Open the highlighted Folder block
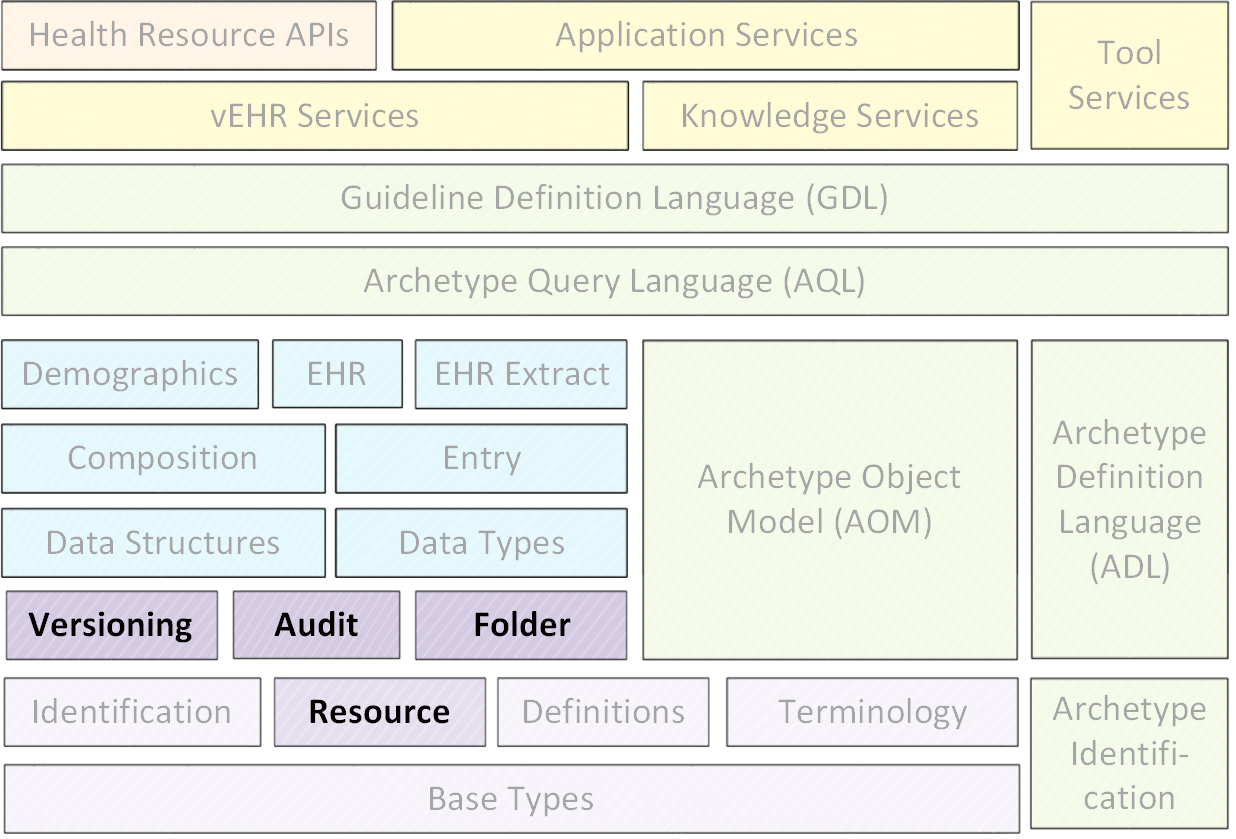The height and width of the screenshot is (839, 1236). pos(521,625)
